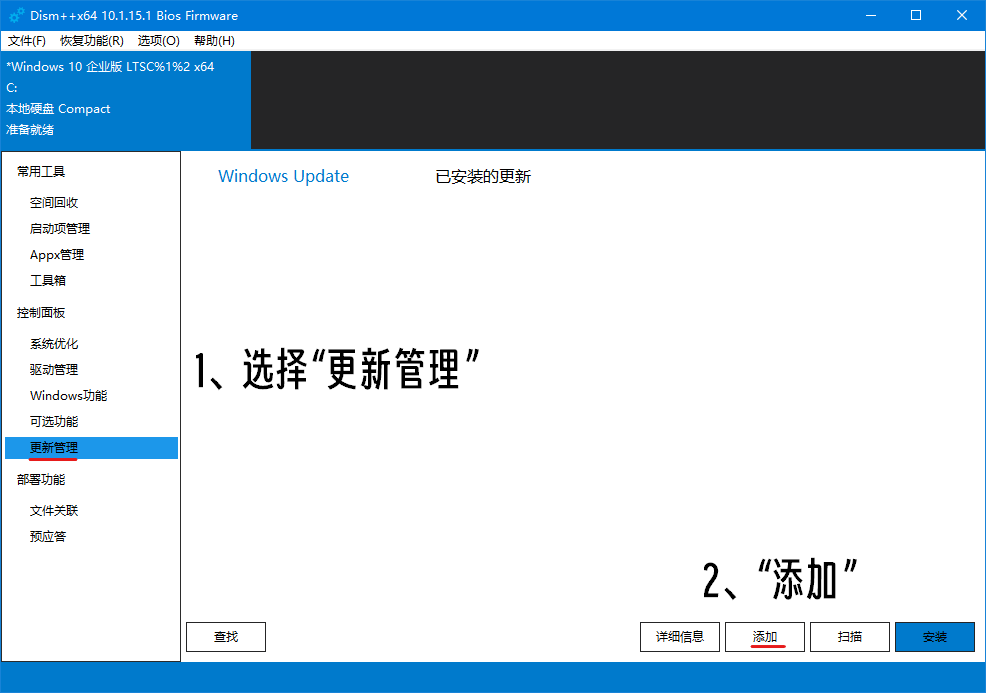Switch to the Windows Update tab
Image resolution: width=986 pixels, height=693 pixels.
pos(283,176)
